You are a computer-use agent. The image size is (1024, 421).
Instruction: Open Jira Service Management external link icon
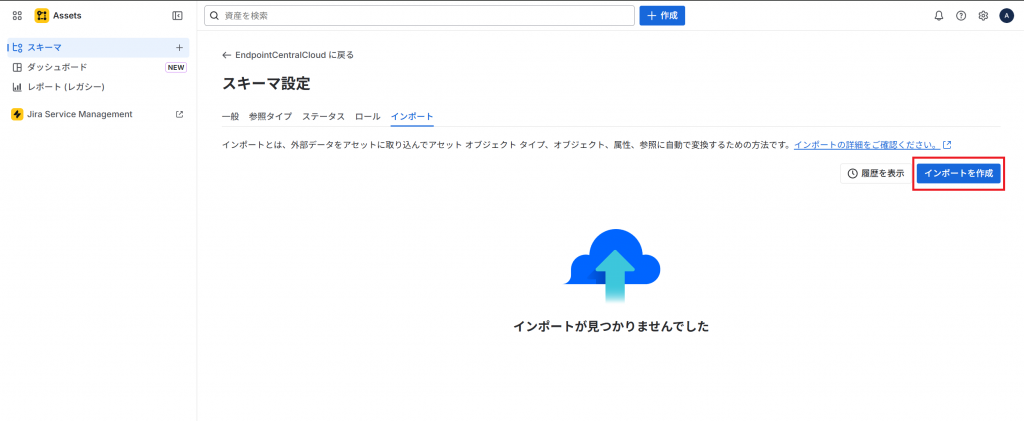click(180, 114)
